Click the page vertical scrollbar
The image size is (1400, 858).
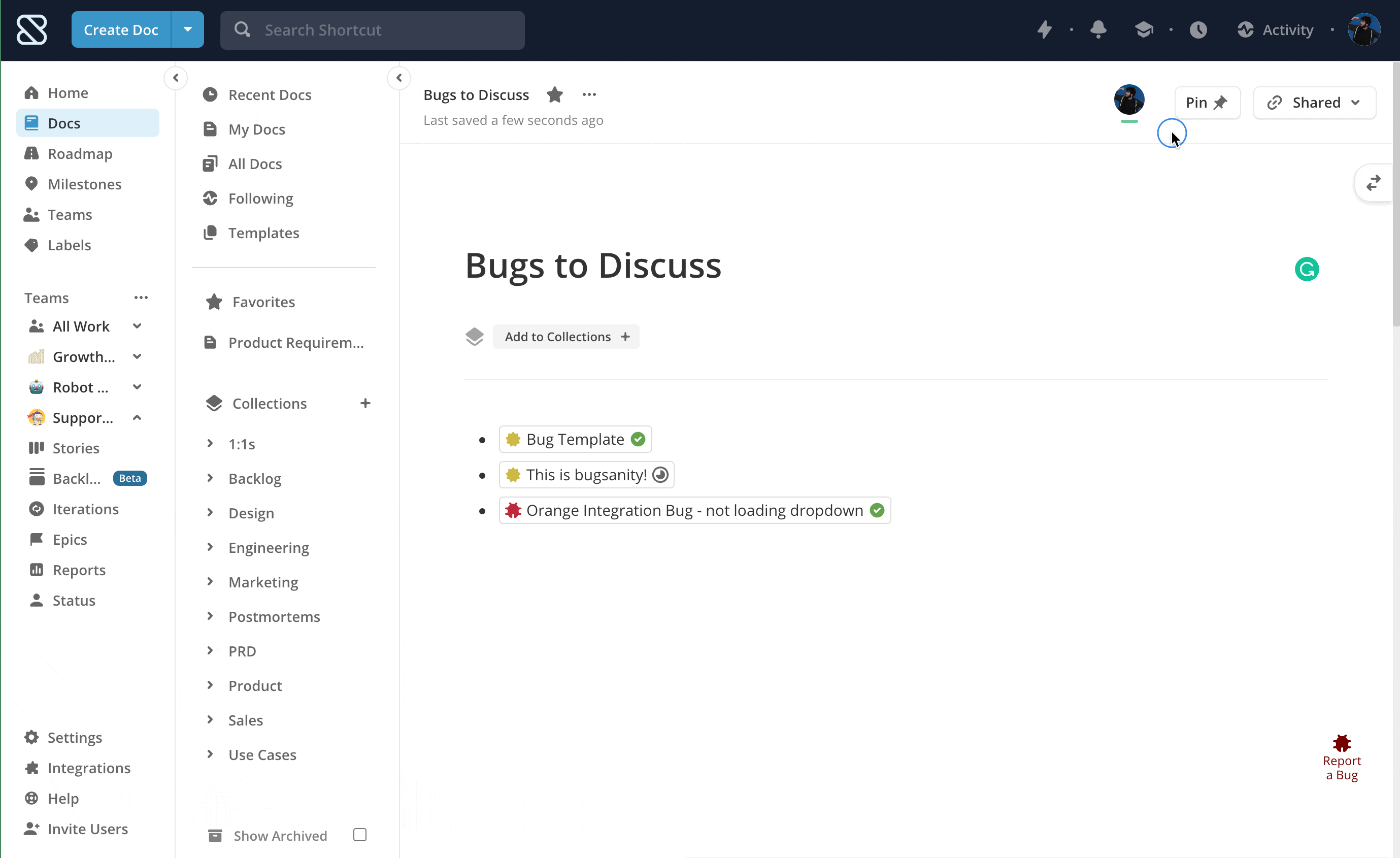pos(1396,193)
